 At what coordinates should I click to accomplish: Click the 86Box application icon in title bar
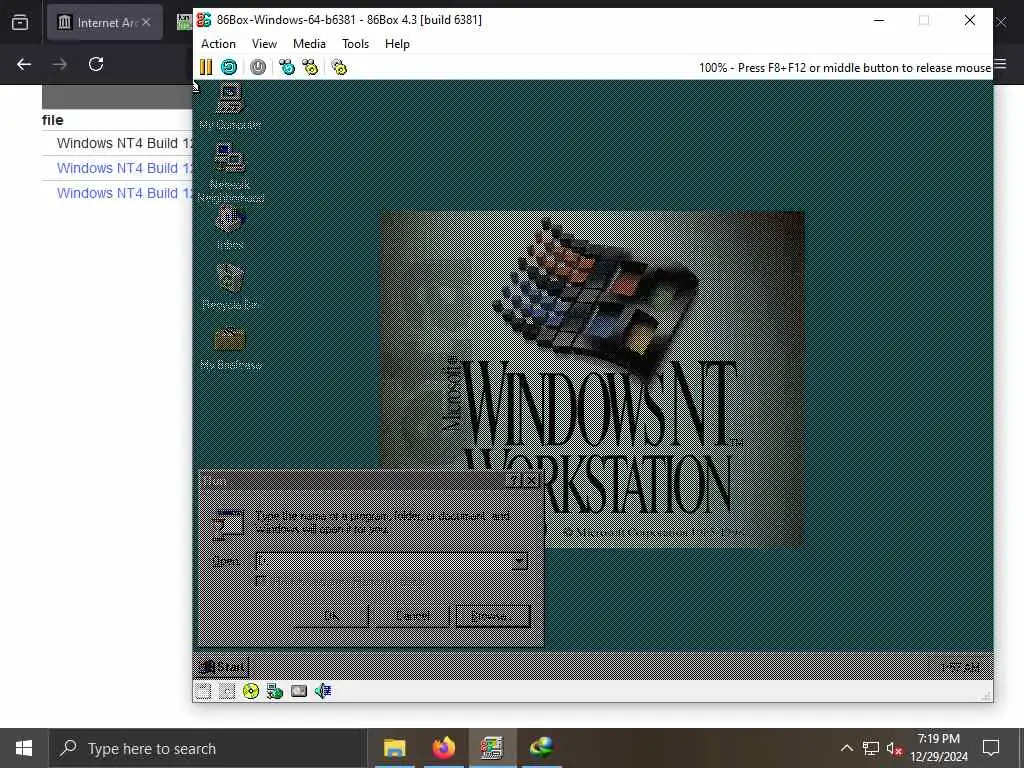pos(204,20)
